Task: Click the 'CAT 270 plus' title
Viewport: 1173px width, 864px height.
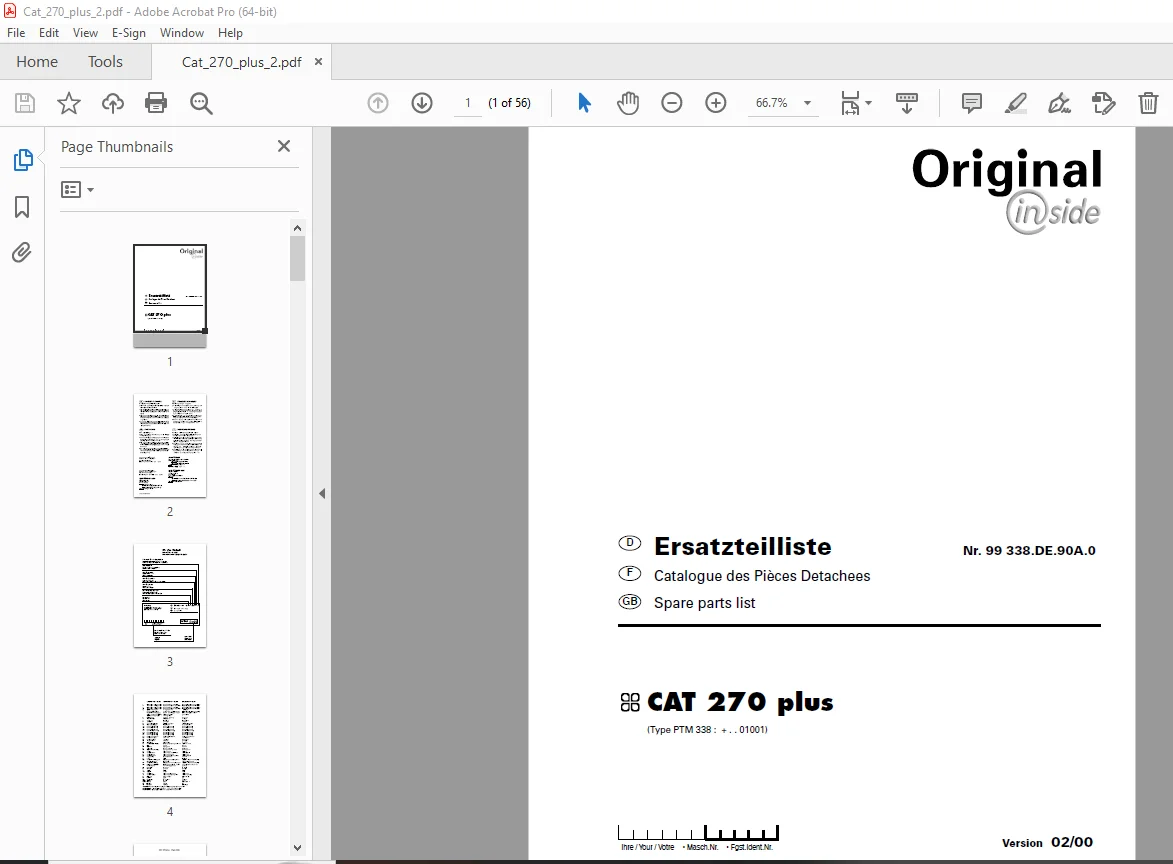Action: pos(740,702)
